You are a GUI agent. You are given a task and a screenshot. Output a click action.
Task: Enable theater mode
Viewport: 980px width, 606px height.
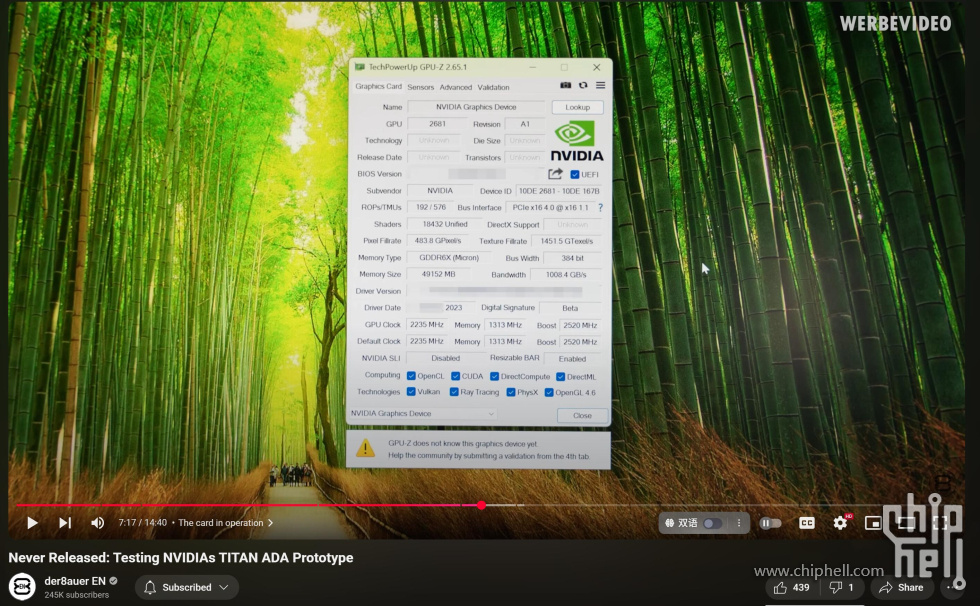coord(906,523)
